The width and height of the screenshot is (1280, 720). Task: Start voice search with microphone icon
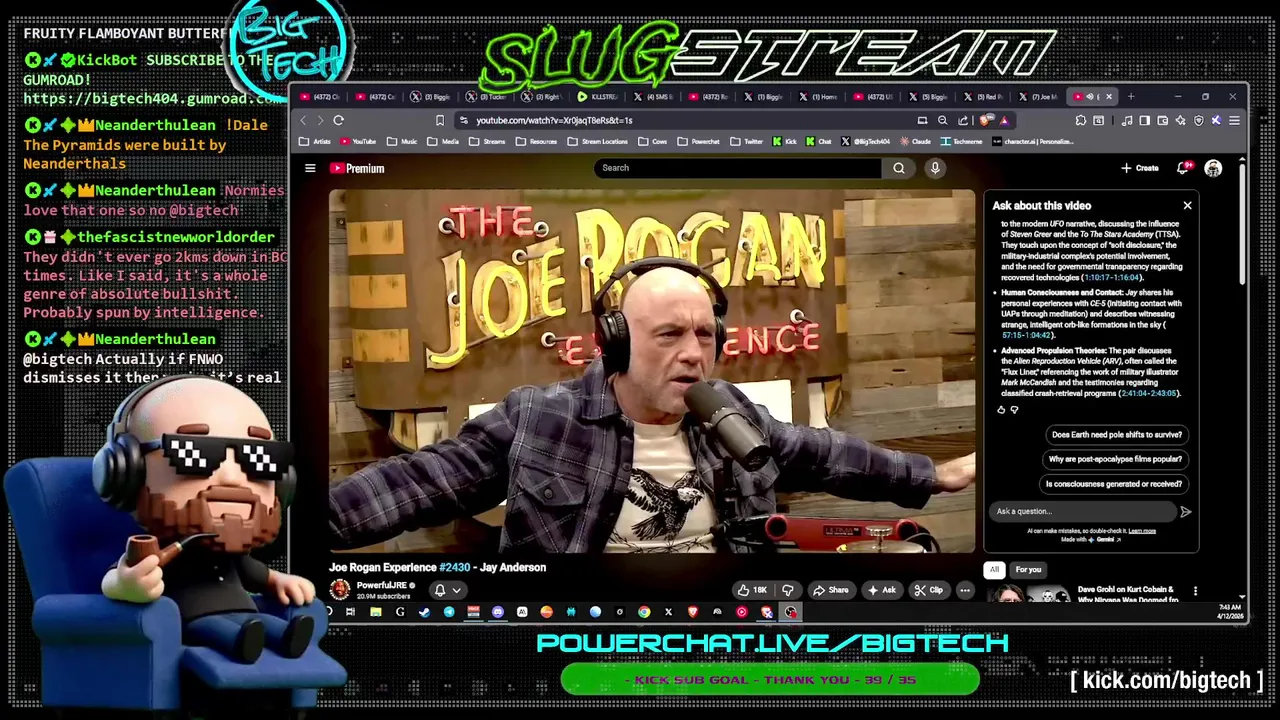pos(935,168)
